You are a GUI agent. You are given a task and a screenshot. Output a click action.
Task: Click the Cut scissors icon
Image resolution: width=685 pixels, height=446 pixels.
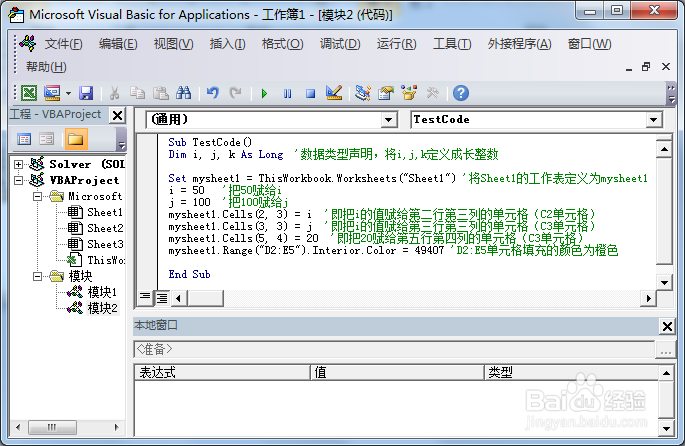114,93
